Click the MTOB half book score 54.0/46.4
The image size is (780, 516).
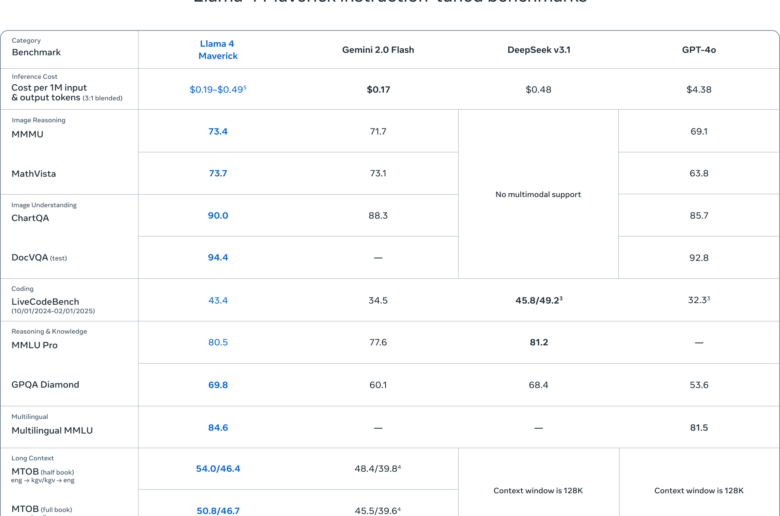[x=218, y=469]
